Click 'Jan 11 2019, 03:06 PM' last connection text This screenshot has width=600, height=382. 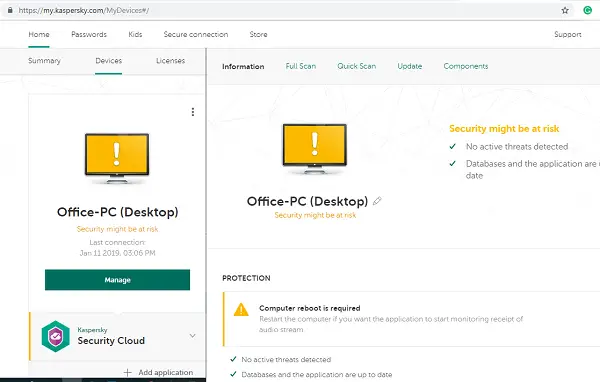117,253
